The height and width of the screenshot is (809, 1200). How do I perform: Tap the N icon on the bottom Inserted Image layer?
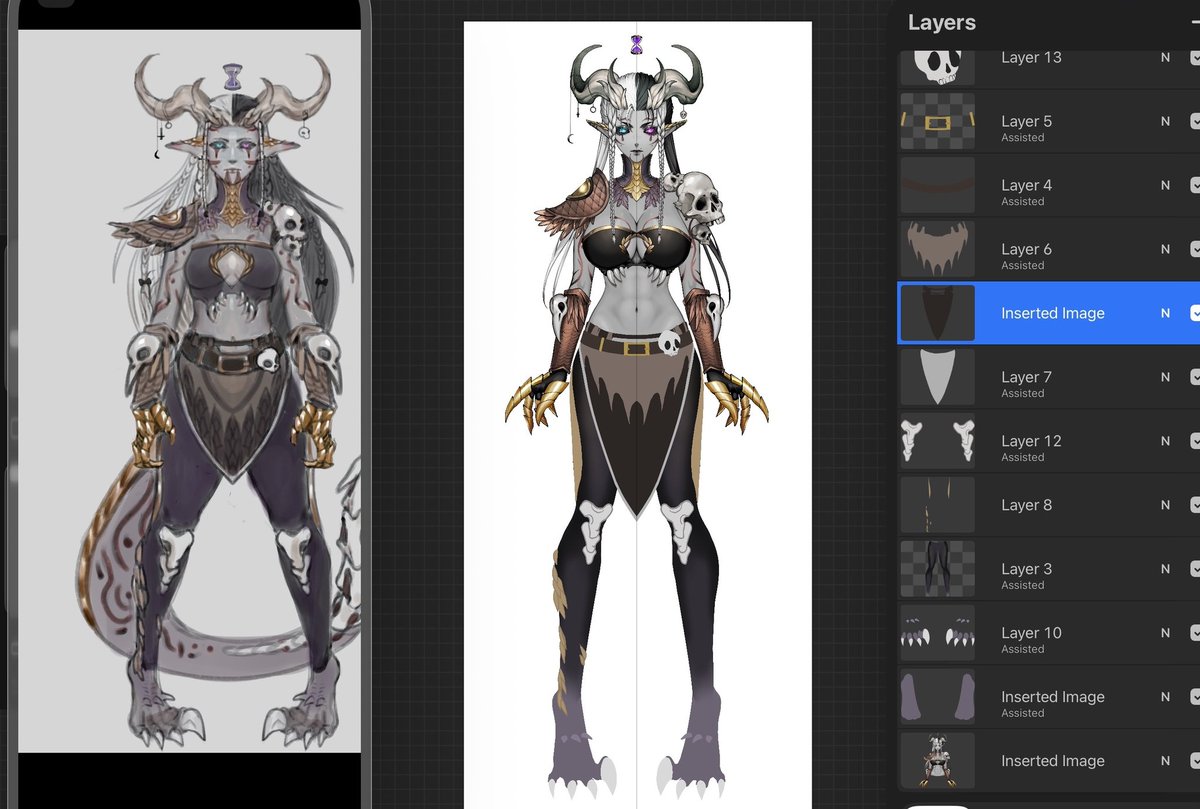[x=1166, y=761]
